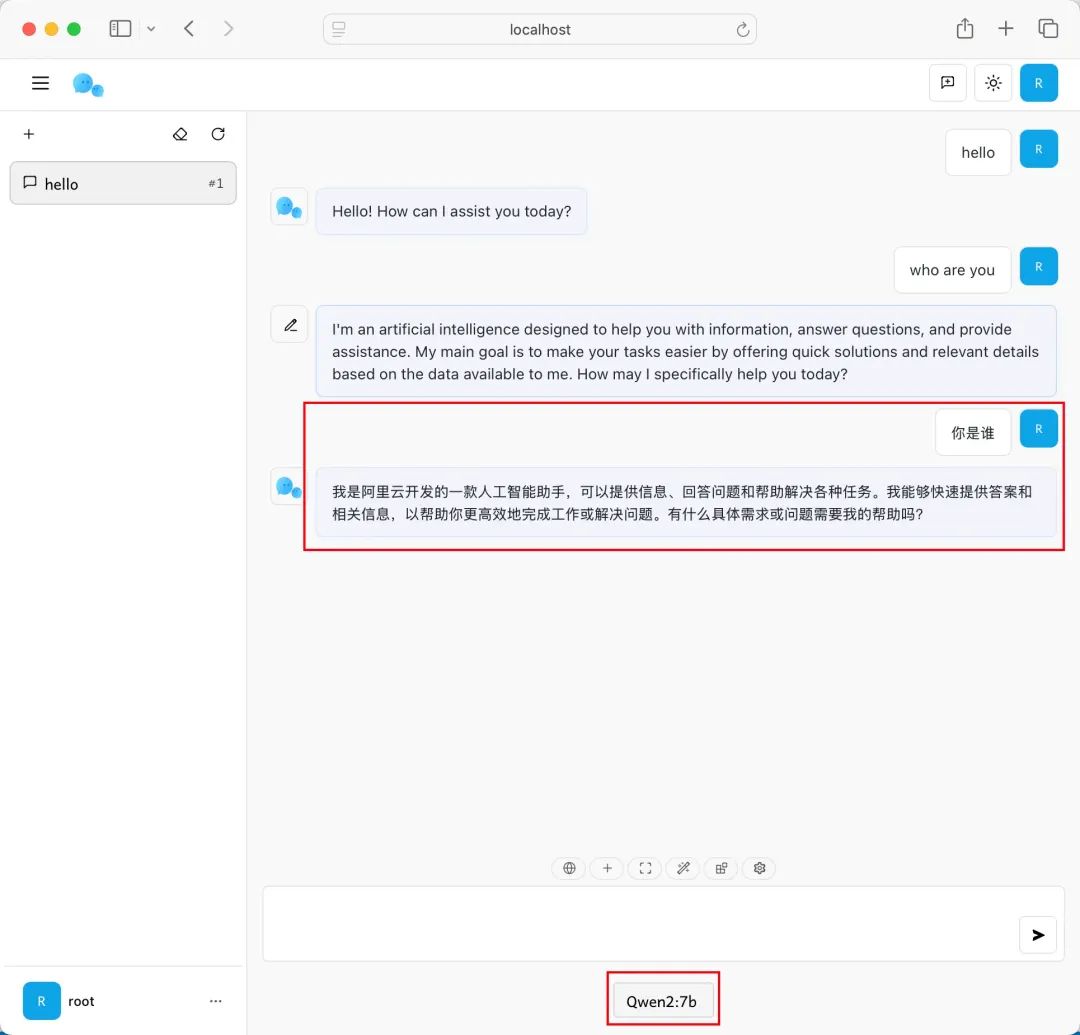Open a new Safari tab
The width and height of the screenshot is (1080, 1035).
click(1006, 28)
